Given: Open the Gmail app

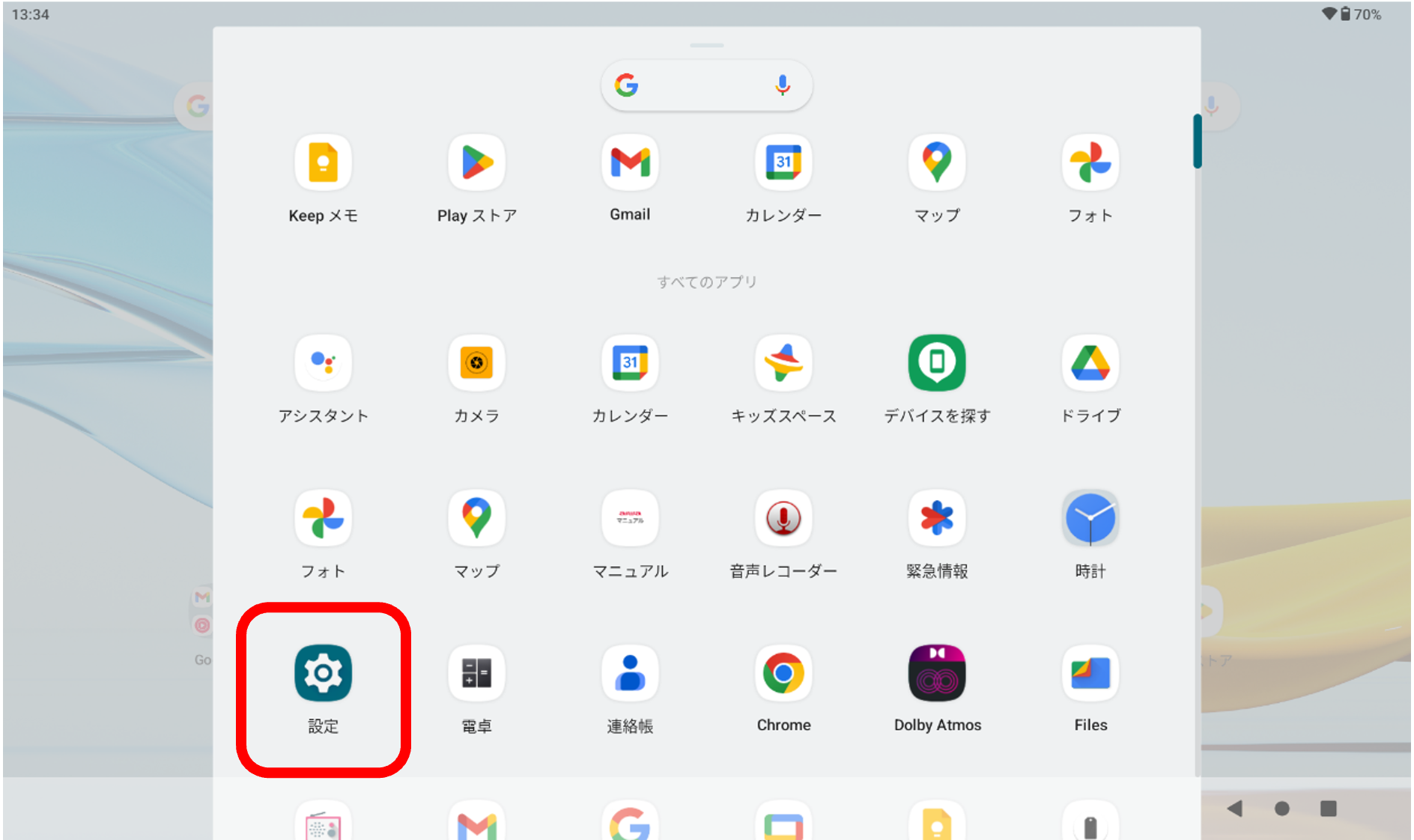Looking at the screenshot, I should click(630, 161).
